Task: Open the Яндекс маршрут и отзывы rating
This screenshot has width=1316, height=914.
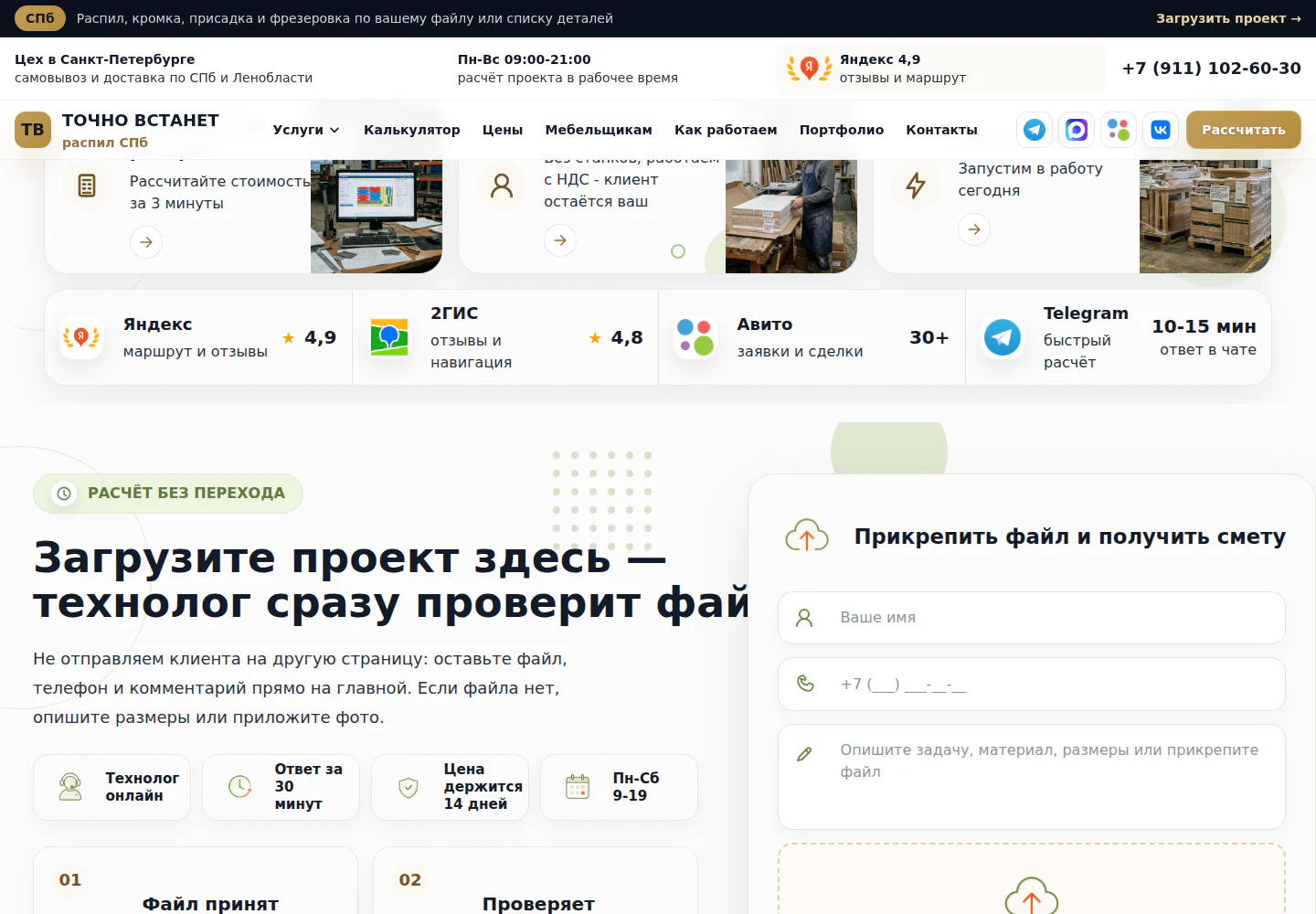Action: (198, 337)
